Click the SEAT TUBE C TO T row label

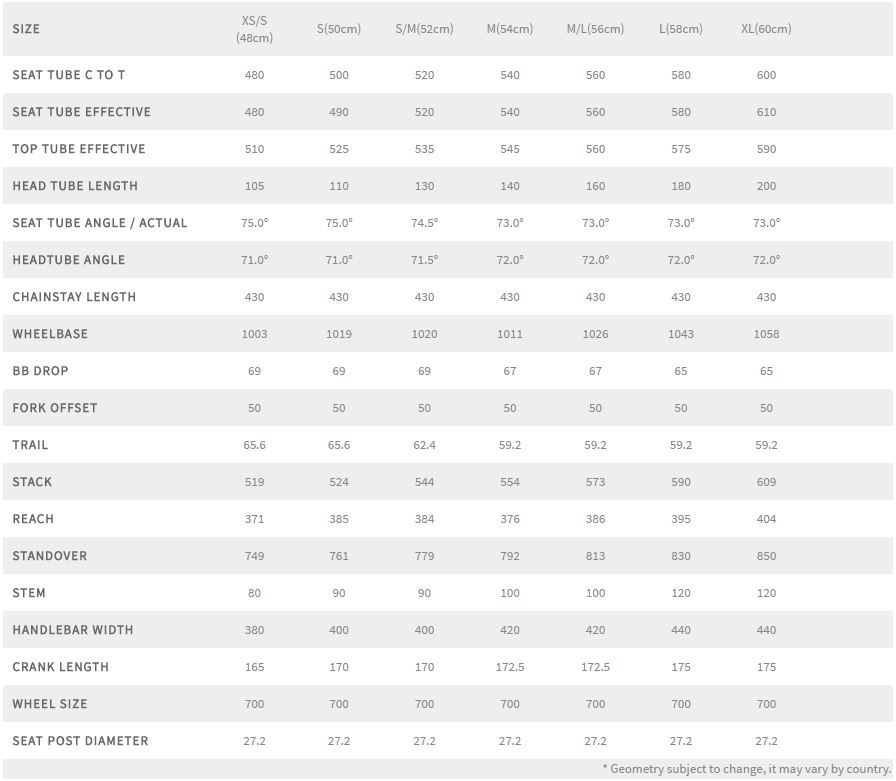coord(69,75)
